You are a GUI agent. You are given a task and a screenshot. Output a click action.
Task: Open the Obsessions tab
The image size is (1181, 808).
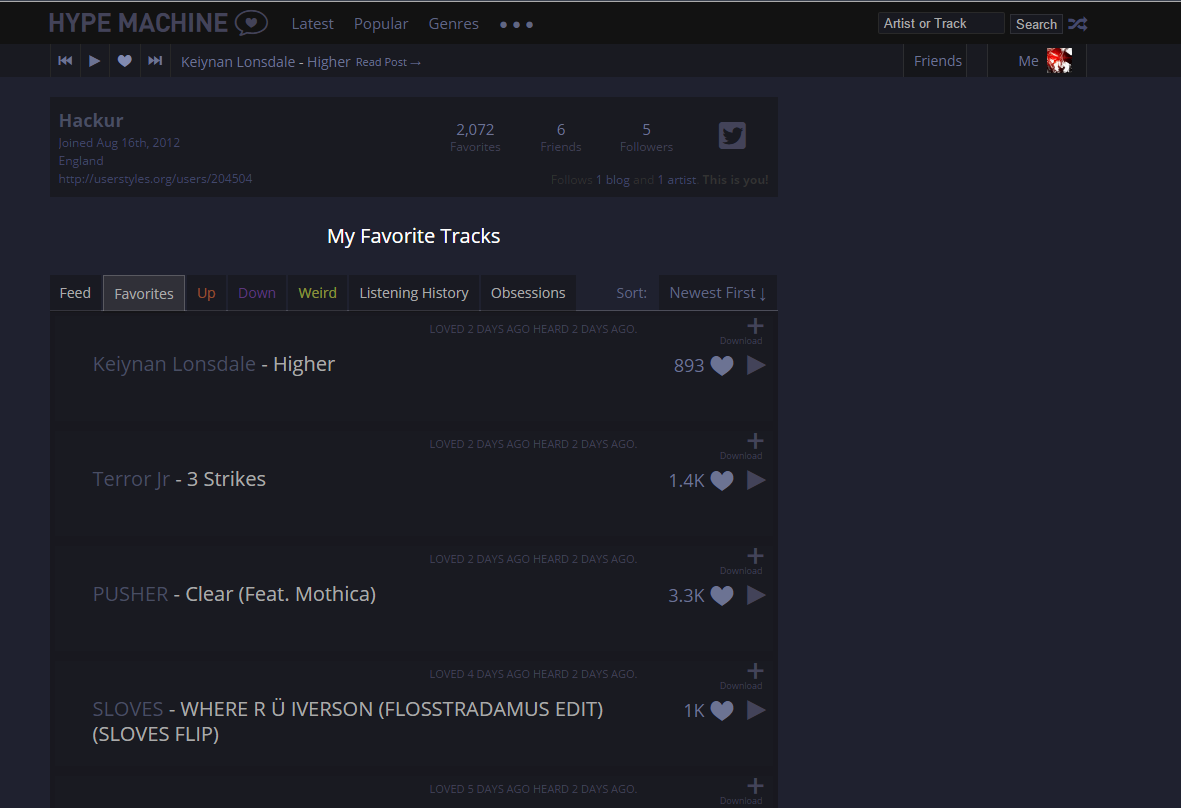pyautogui.click(x=528, y=292)
